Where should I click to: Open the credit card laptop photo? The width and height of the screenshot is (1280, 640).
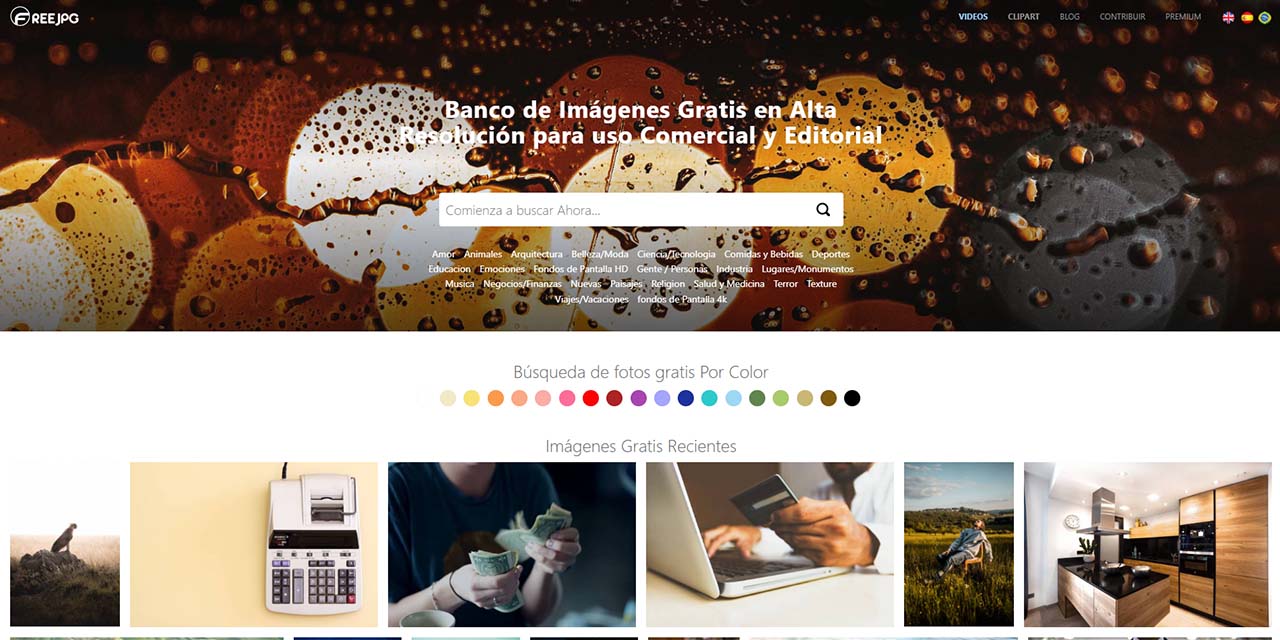[x=770, y=544]
